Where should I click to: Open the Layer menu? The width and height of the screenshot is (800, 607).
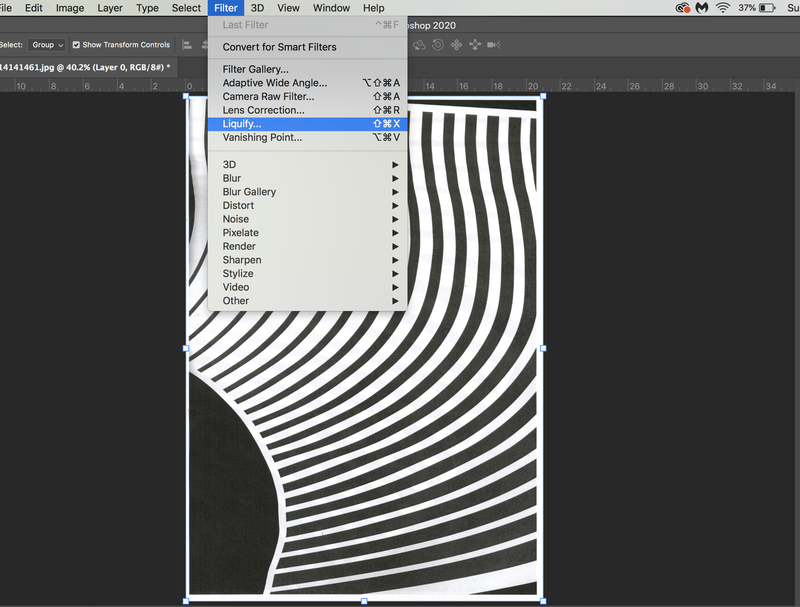[x=110, y=8]
